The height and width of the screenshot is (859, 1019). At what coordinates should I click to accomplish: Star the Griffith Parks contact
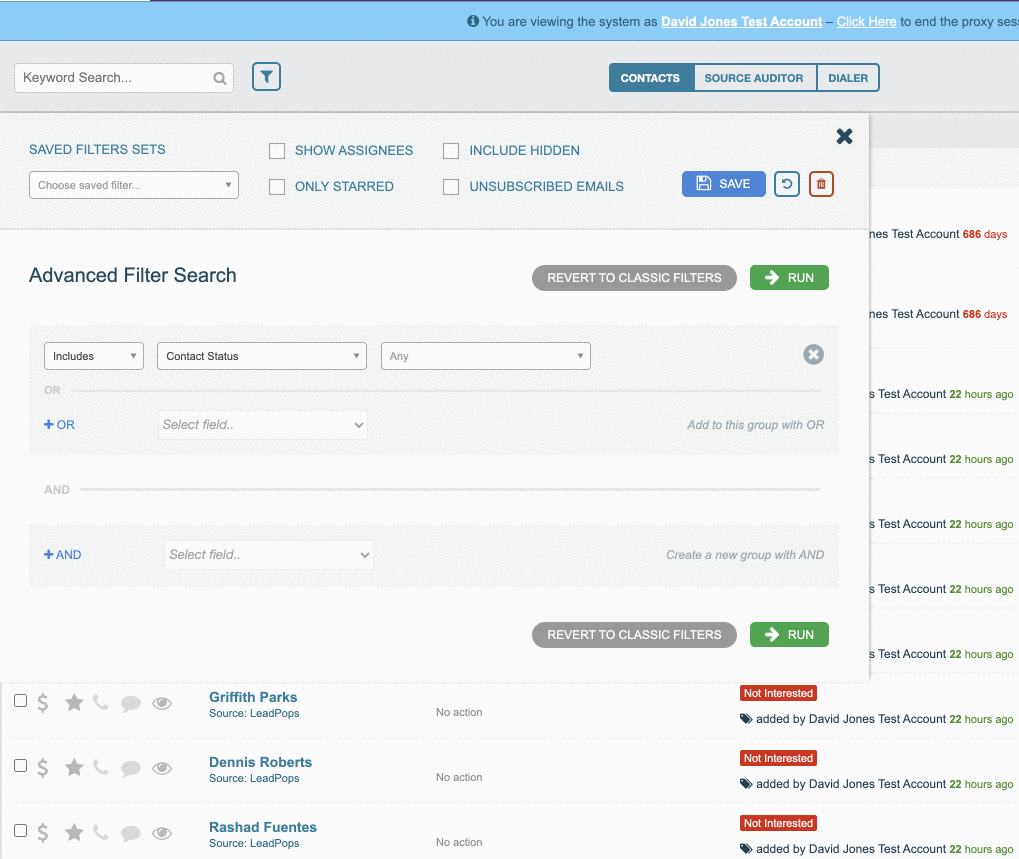click(x=74, y=703)
